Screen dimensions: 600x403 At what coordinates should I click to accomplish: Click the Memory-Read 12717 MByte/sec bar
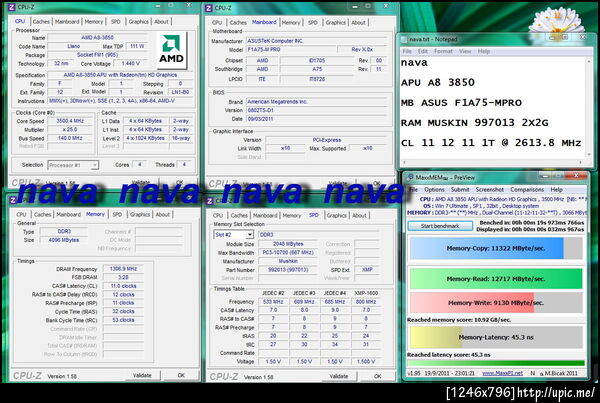(x=496, y=279)
